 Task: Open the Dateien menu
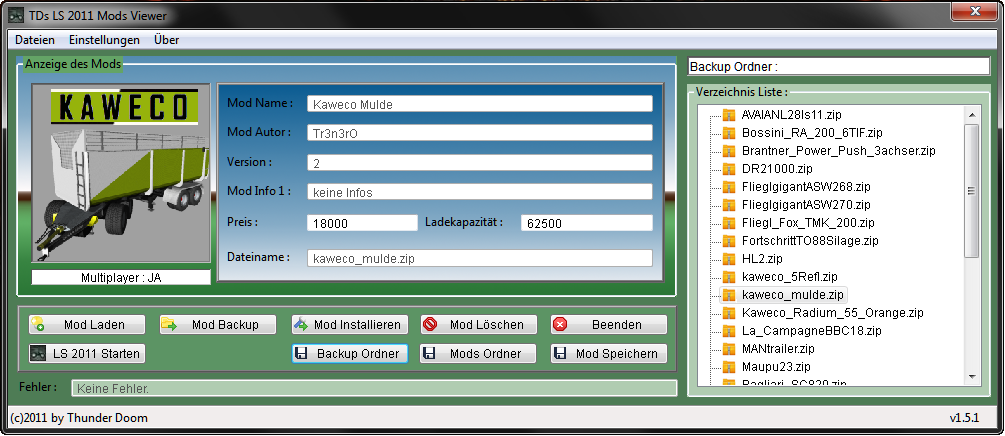coord(35,40)
